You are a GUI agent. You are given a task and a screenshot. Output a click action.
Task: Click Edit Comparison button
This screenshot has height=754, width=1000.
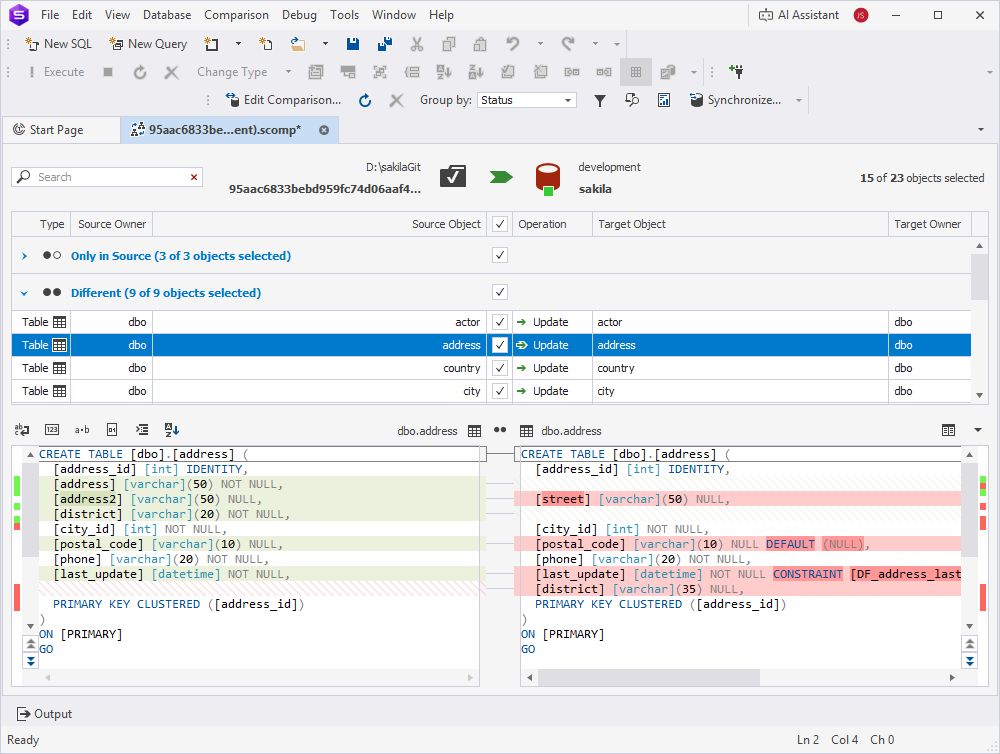[283, 100]
